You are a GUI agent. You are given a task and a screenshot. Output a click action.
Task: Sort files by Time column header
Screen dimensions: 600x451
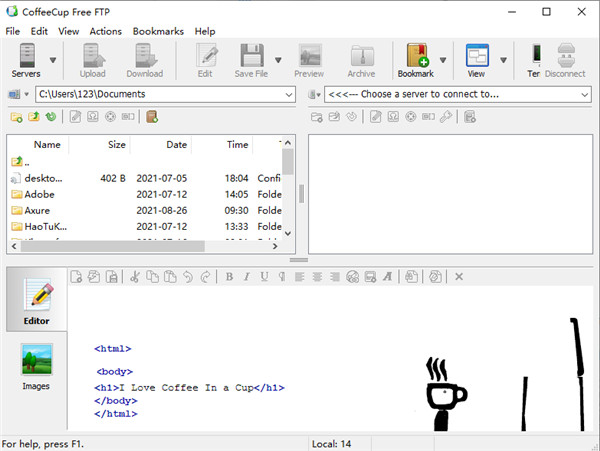pos(222,145)
